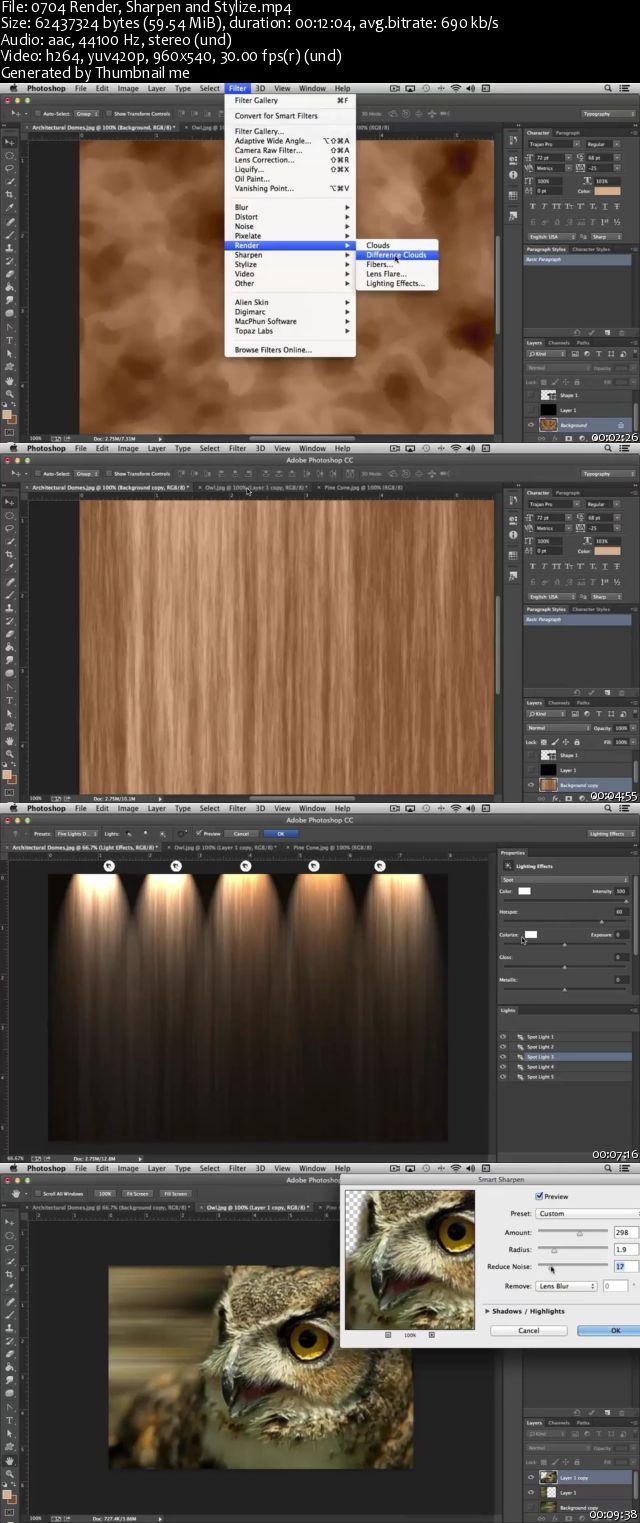Screen dimensions: 640x1523
Task: Choose Difference Clouds from Render submenu
Action: (396, 255)
